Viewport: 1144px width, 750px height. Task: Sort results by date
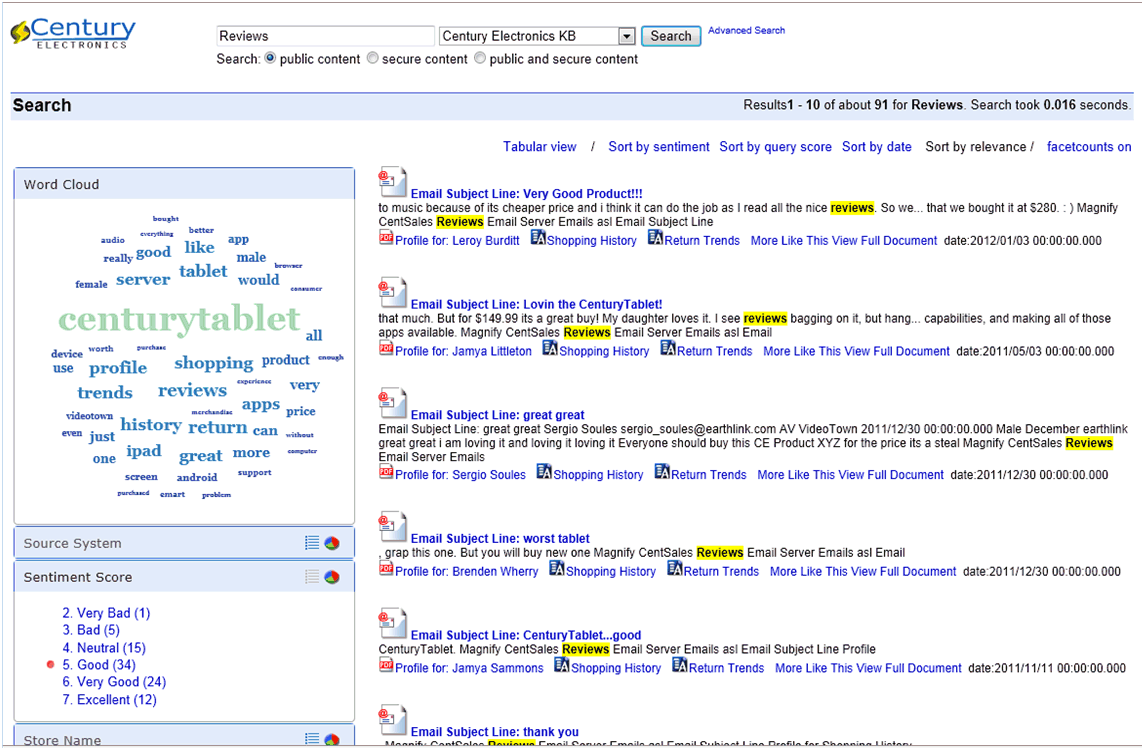pos(877,147)
